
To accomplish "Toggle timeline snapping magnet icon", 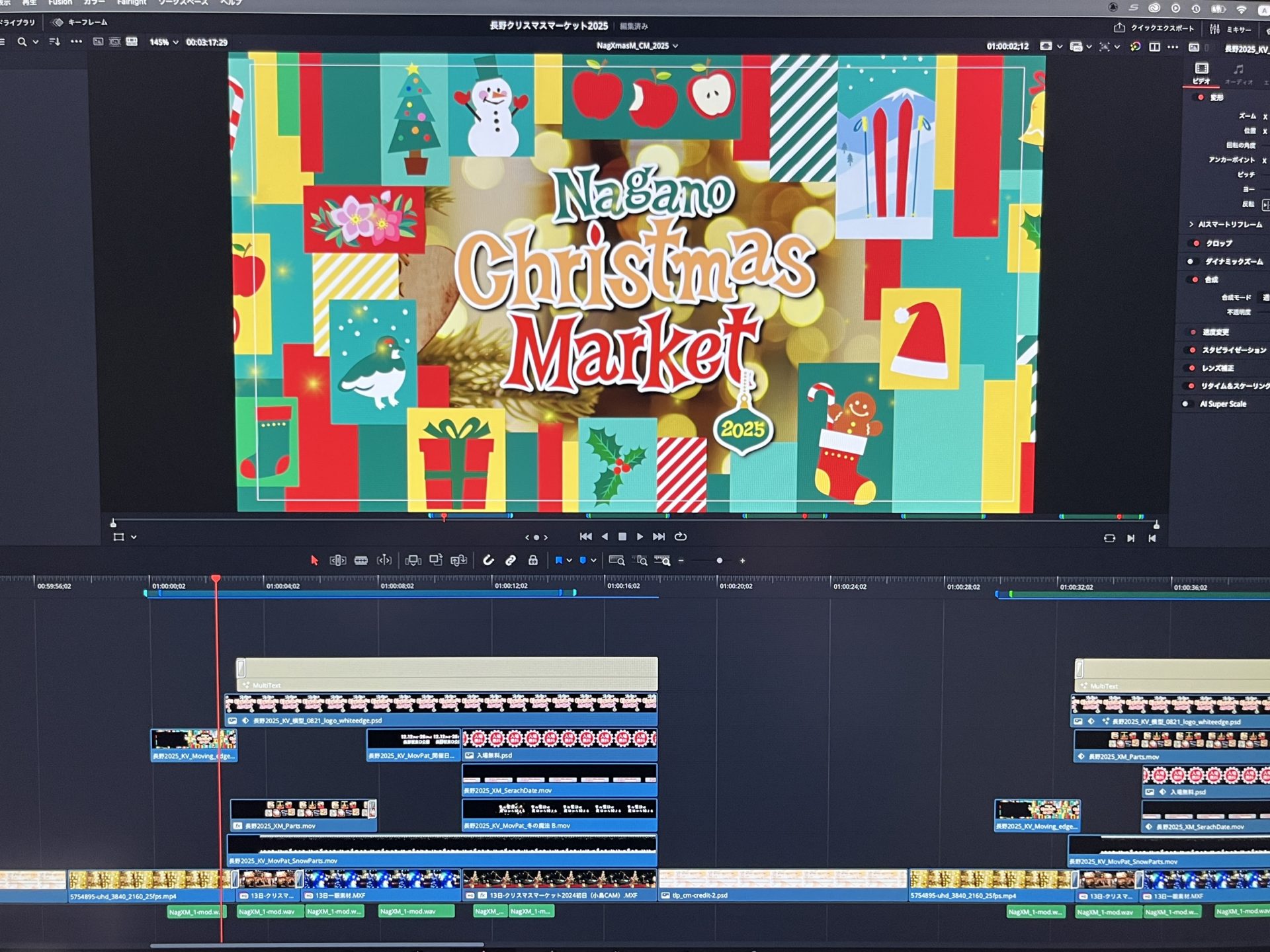I will (x=488, y=561).
